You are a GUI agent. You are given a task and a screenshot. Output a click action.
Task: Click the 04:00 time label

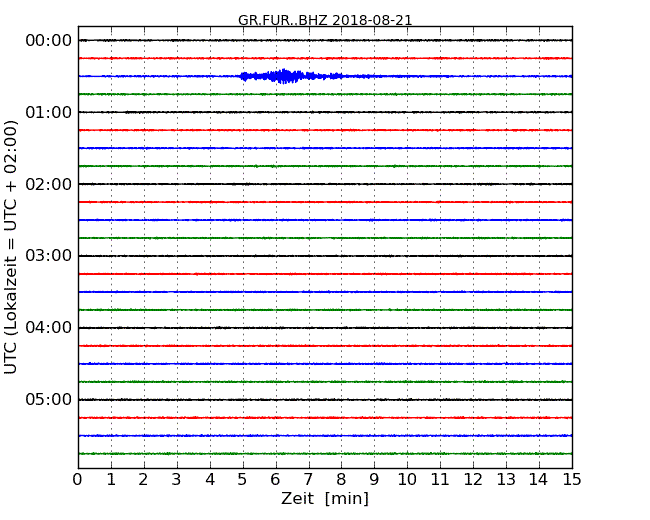(x=49, y=328)
